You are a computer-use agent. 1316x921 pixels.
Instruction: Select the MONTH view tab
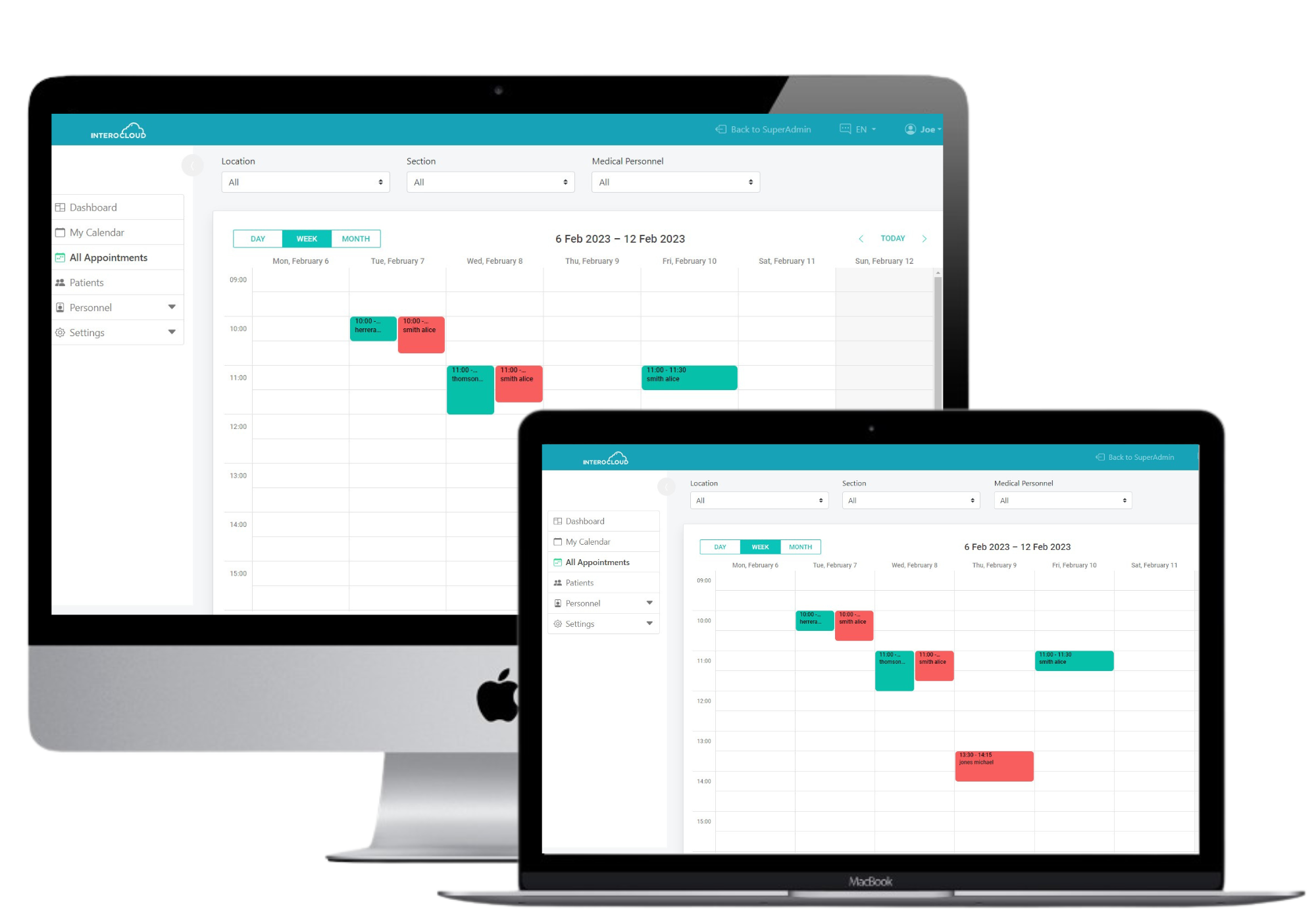357,238
